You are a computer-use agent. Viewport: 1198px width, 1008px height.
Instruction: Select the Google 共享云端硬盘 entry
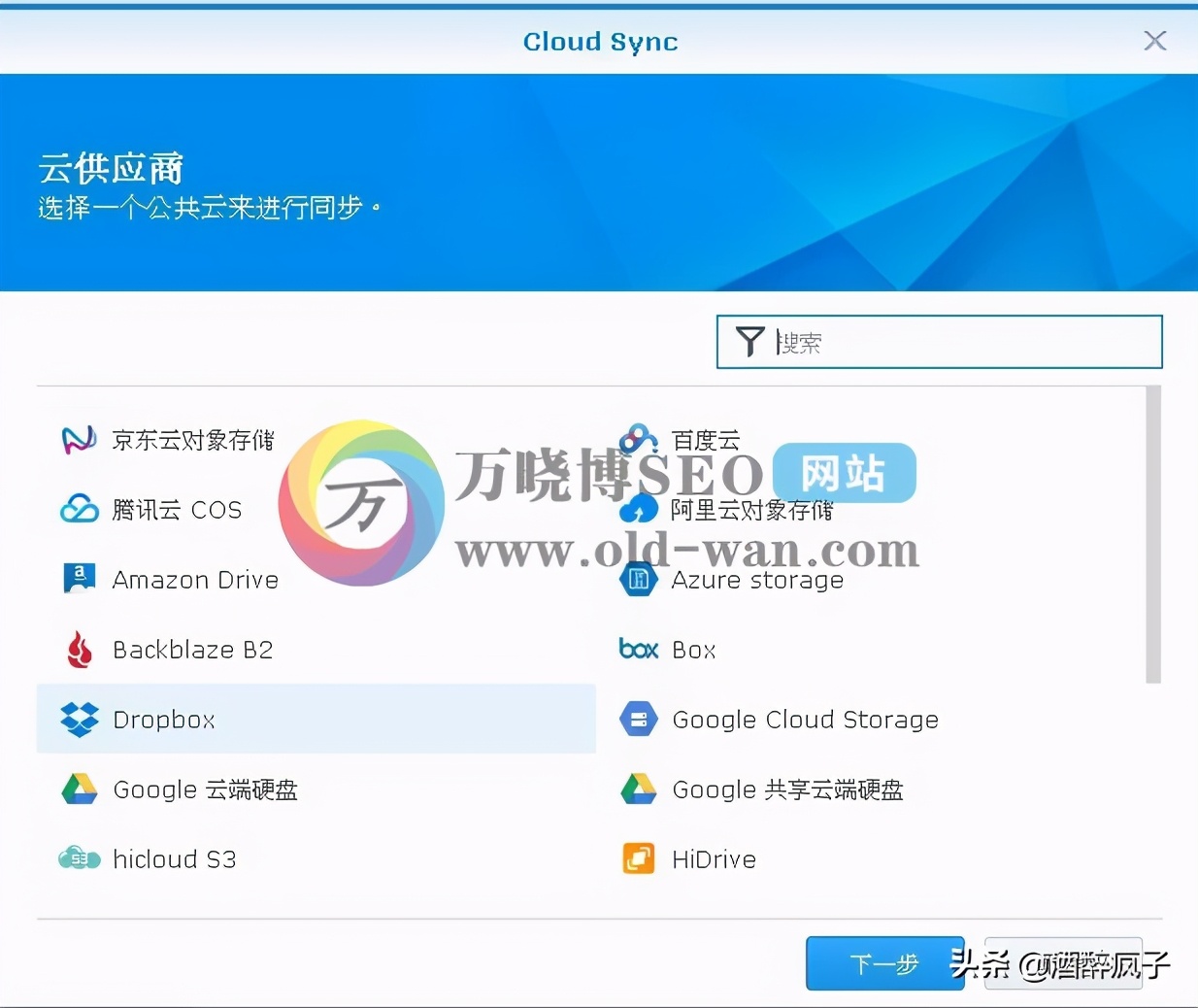click(x=786, y=790)
